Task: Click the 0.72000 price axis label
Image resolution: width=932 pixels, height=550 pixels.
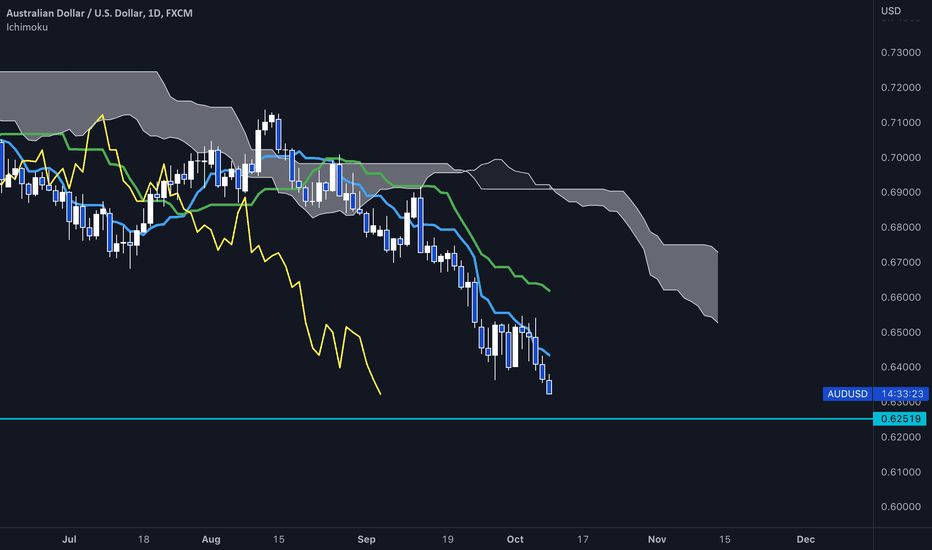Action: [x=900, y=87]
